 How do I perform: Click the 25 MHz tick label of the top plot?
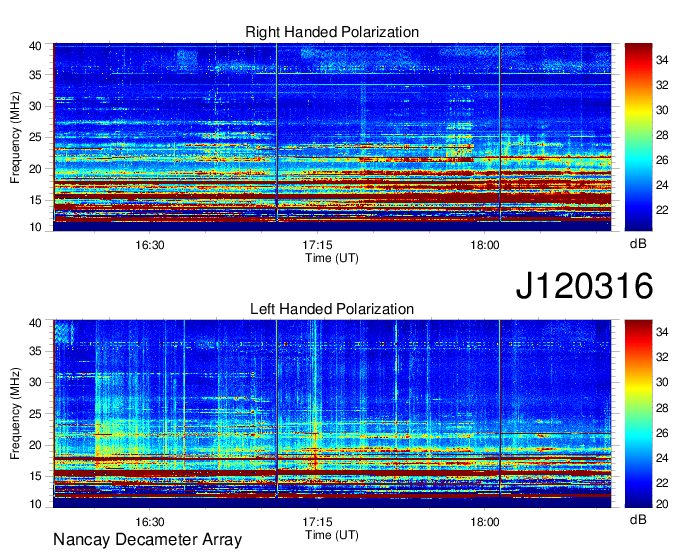tap(35, 137)
